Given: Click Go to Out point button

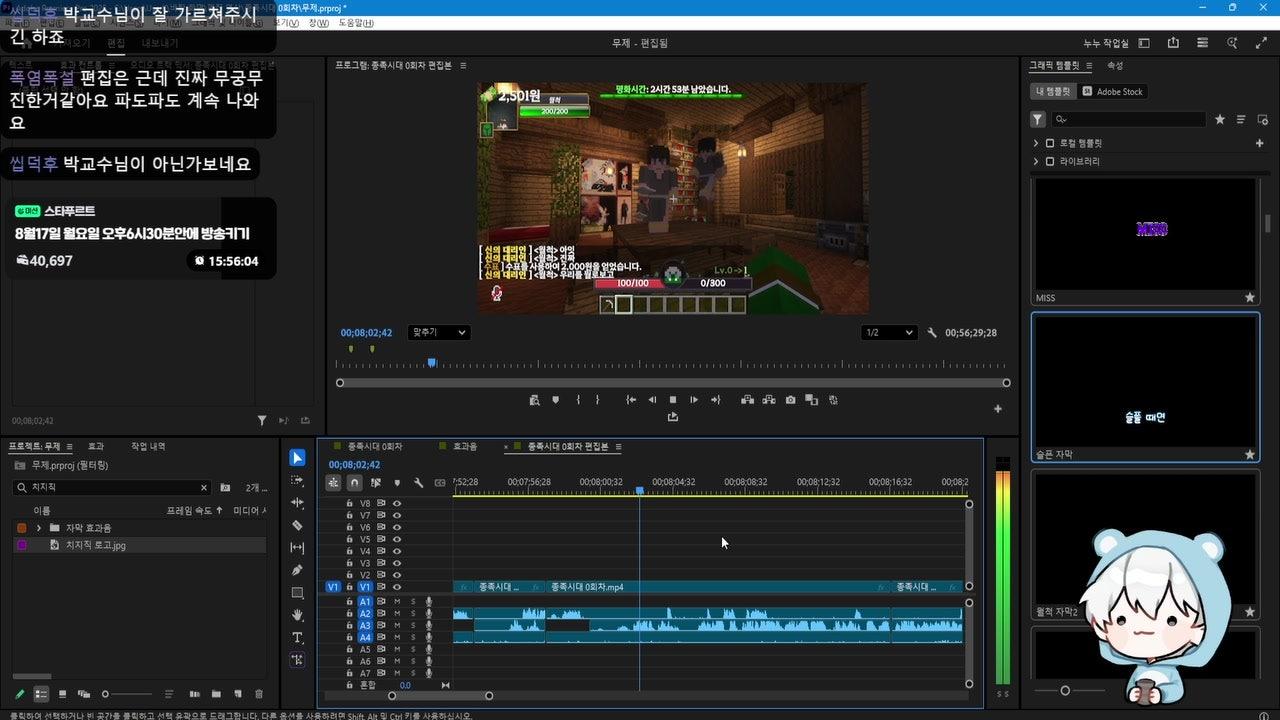Looking at the screenshot, I should click(715, 400).
